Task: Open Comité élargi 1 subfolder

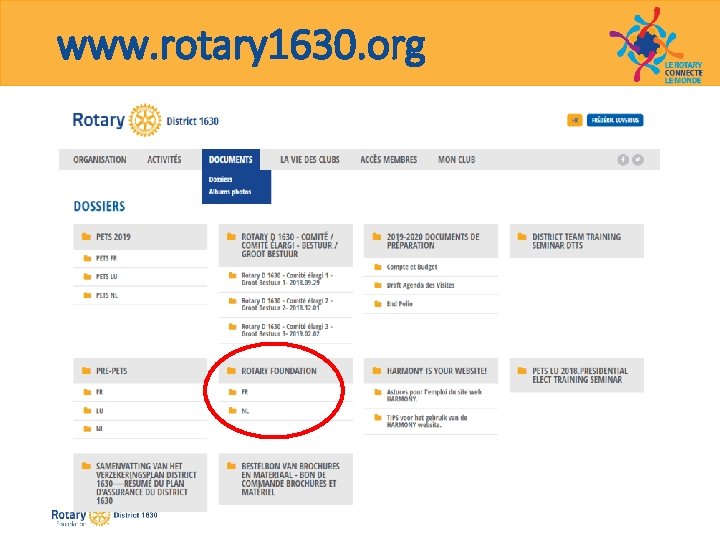Action: coord(286,279)
